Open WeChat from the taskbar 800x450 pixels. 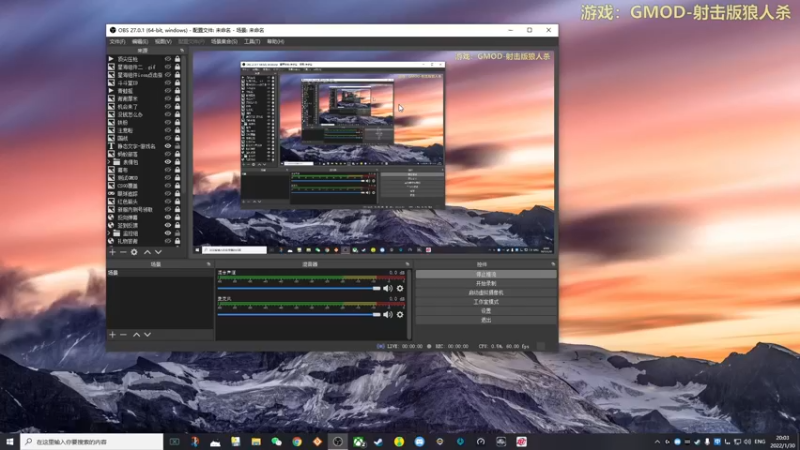(x=277, y=442)
